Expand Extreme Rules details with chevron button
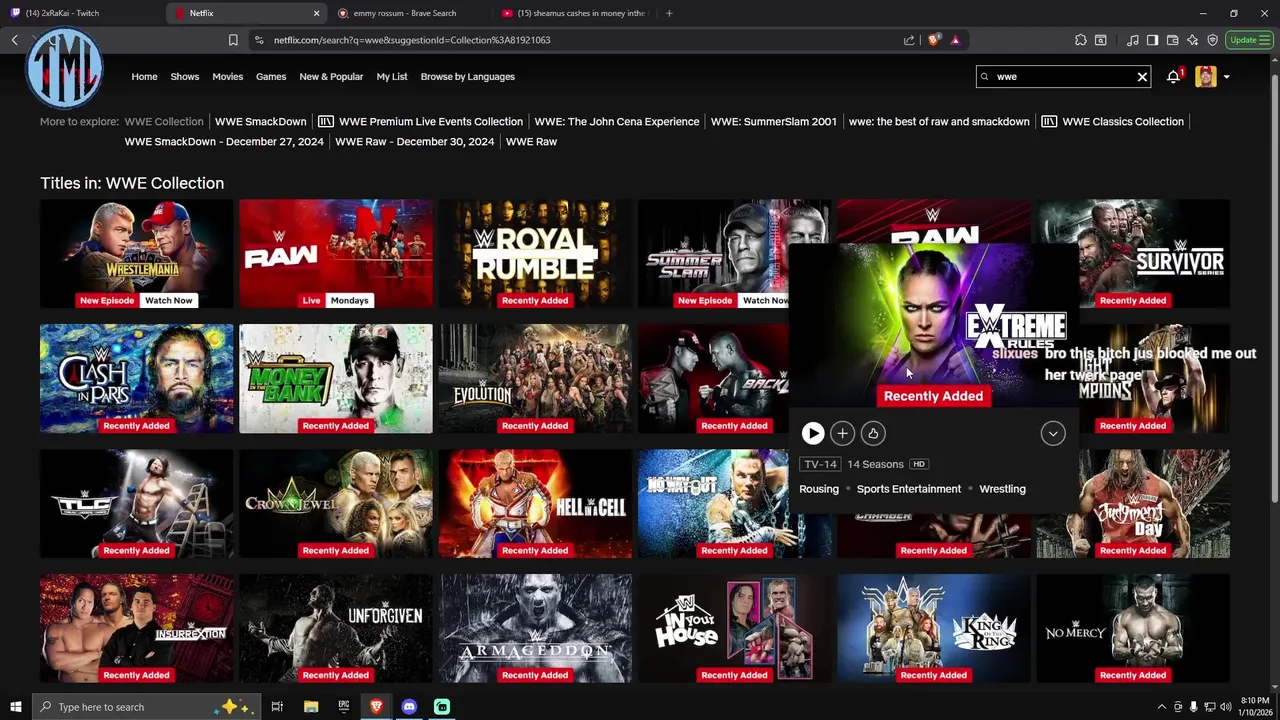This screenshot has width=1280, height=720. pyautogui.click(x=1053, y=433)
